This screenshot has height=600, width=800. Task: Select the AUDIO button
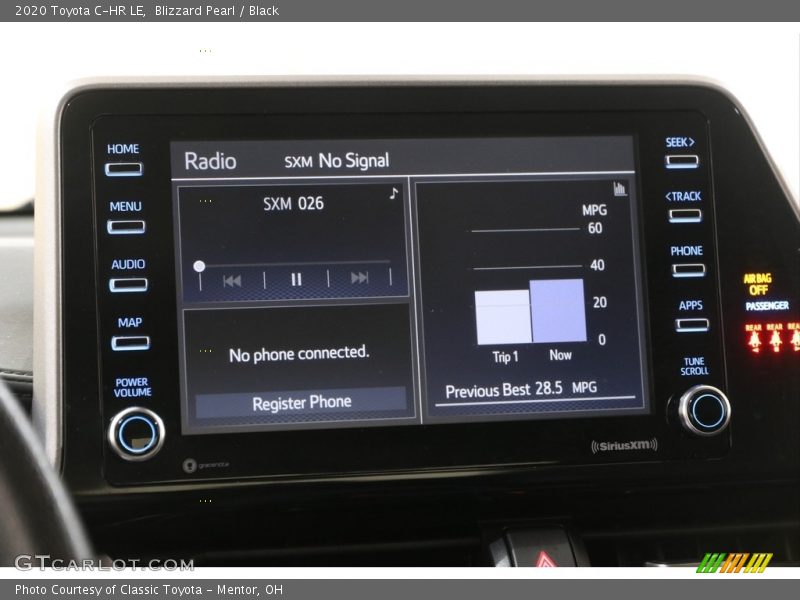[x=128, y=284]
